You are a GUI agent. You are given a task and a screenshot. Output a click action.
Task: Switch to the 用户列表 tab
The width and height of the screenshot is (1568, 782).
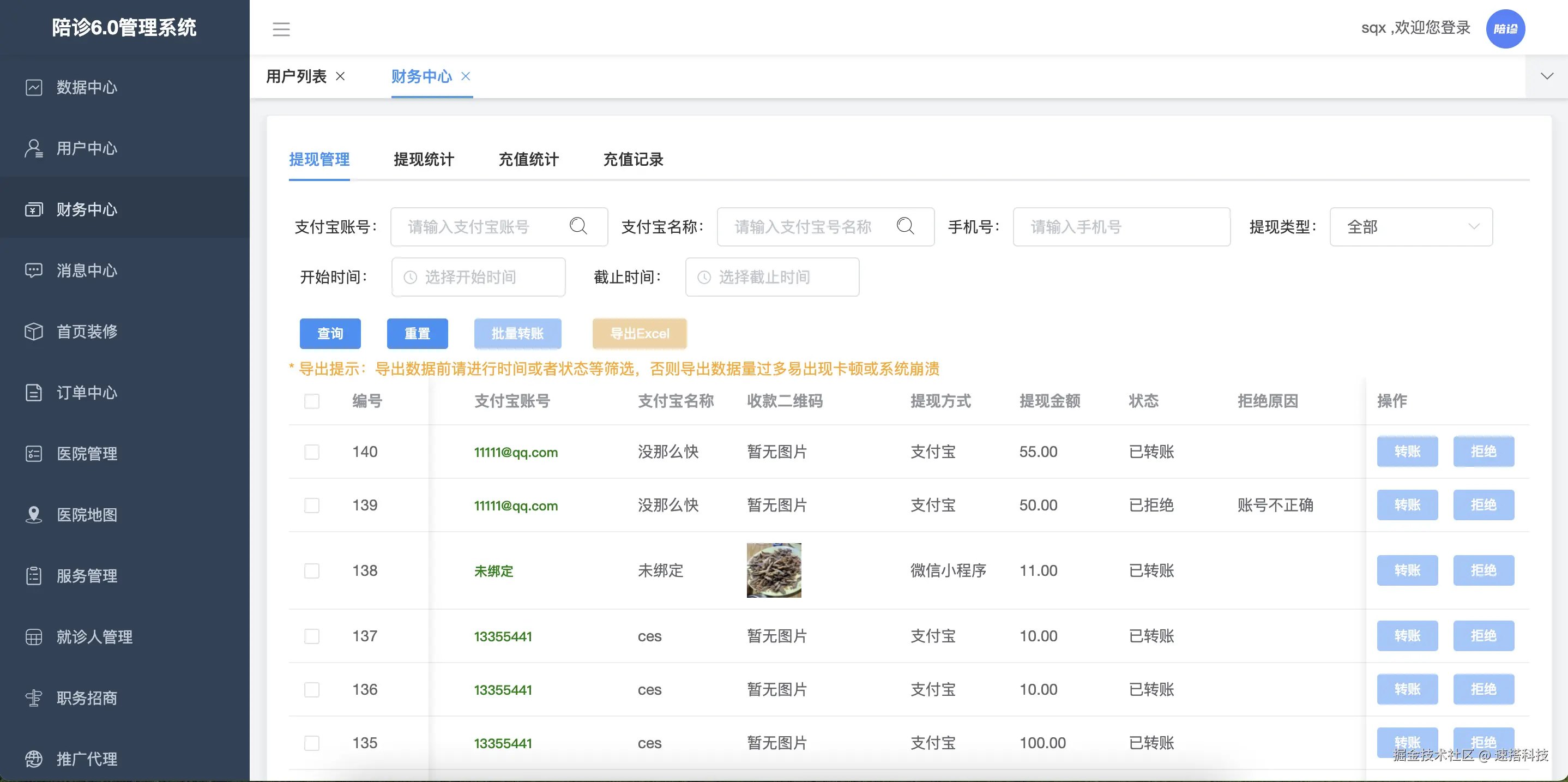[x=298, y=76]
